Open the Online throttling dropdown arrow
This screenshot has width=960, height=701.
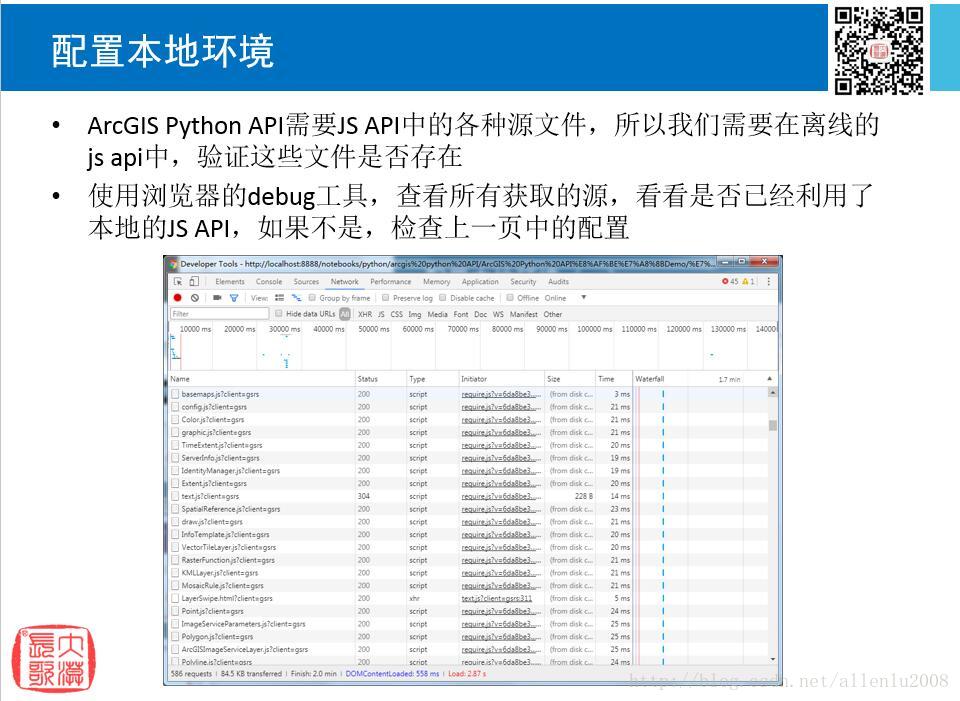[x=583, y=298]
